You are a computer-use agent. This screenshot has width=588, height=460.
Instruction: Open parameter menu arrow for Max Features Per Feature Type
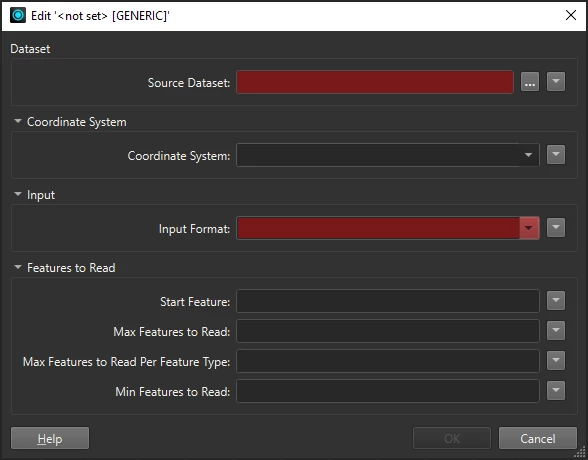pos(556,361)
